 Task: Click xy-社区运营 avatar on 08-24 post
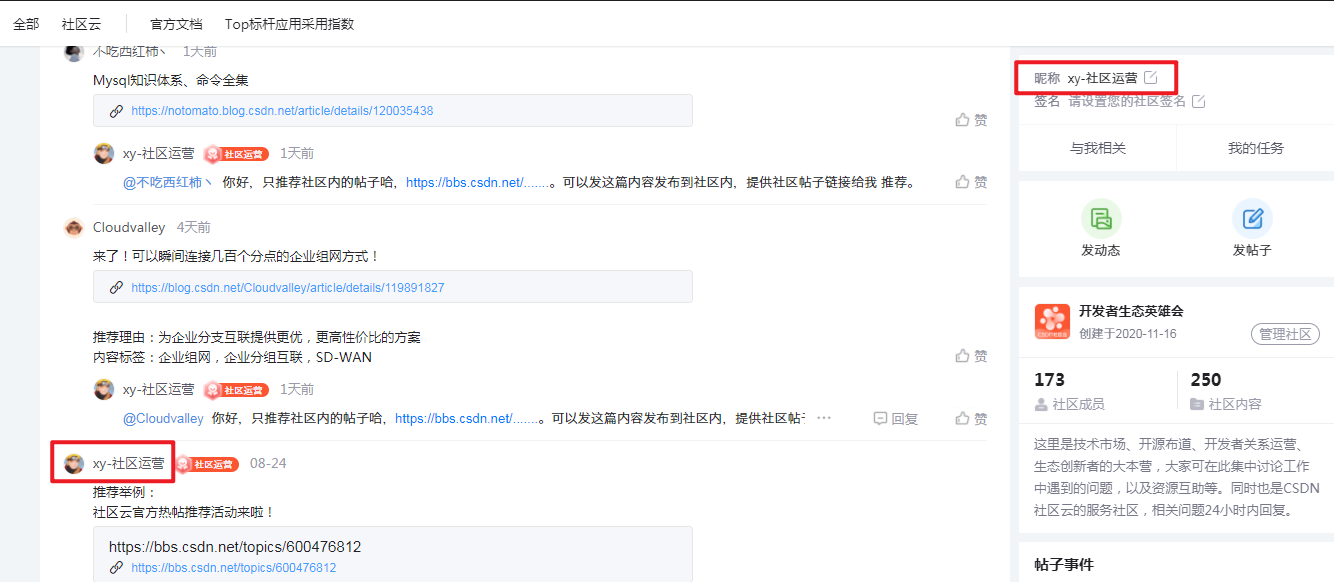pyautogui.click(x=74, y=464)
